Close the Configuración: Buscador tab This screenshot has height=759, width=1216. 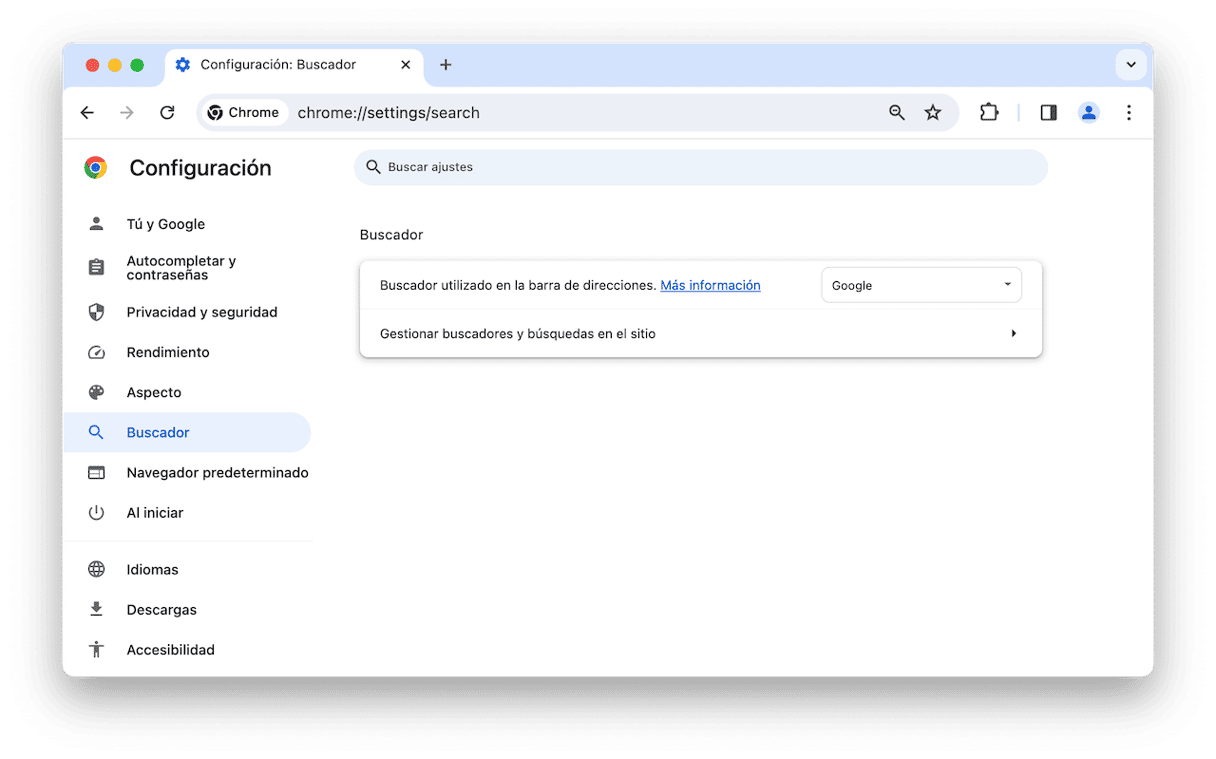pos(405,65)
